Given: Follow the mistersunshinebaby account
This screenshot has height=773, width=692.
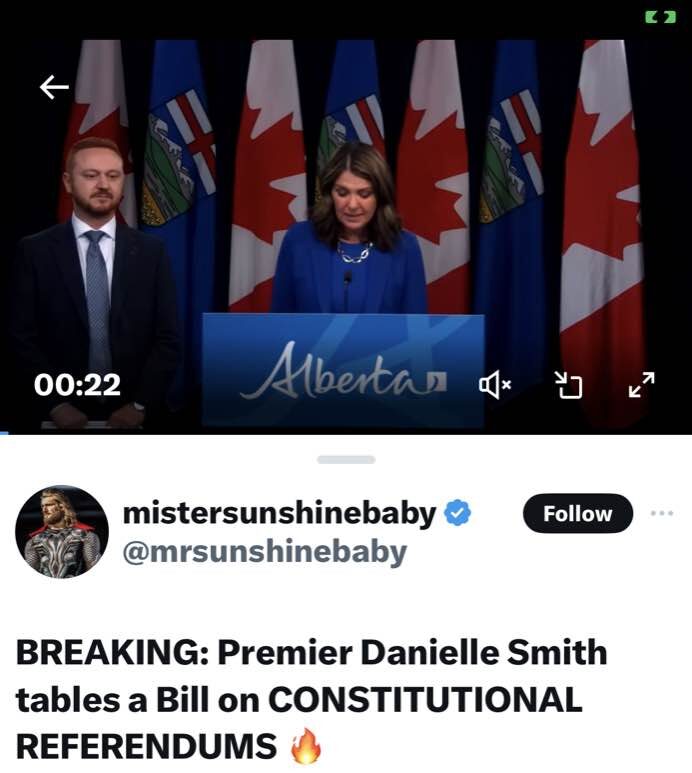Looking at the screenshot, I should (x=578, y=513).
